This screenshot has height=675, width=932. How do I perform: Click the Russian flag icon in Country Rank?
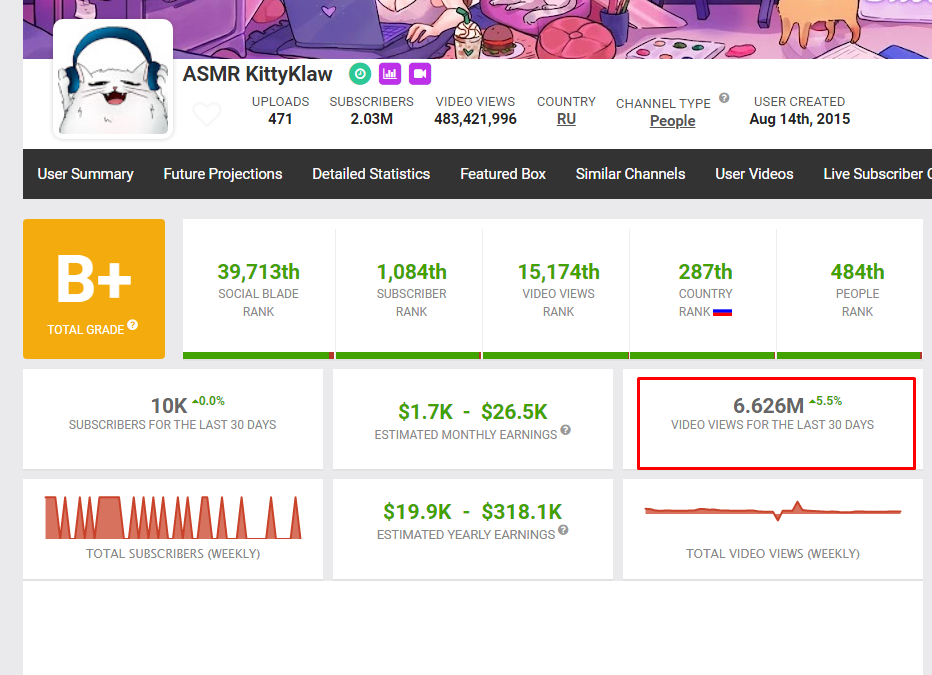pyautogui.click(x=722, y=312)
